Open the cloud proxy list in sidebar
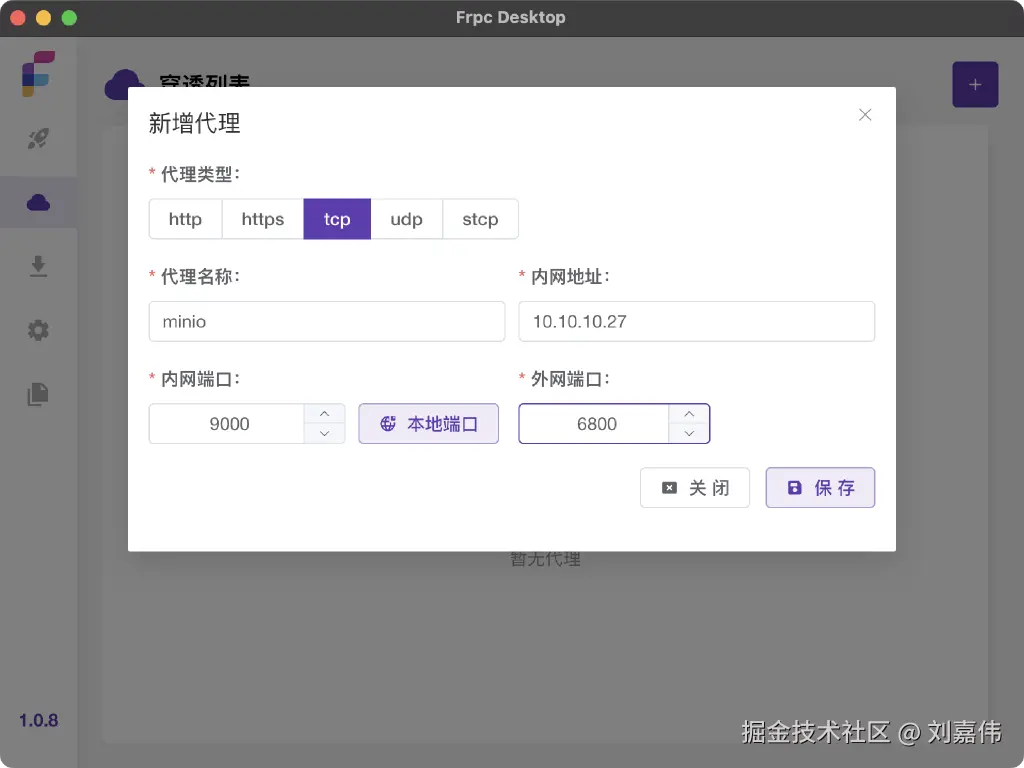 38,202
